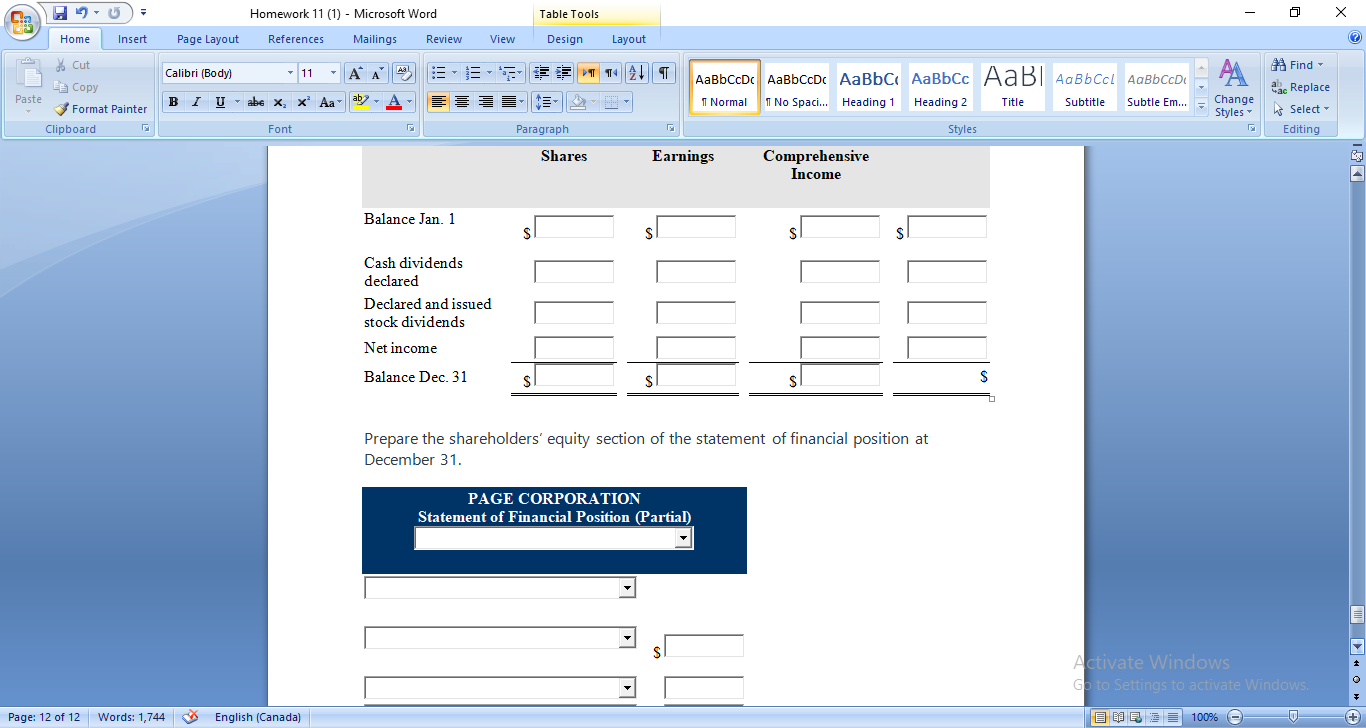Image resolution: width=1366 pixels, height=728 pixels.
Task: Switch to the References tab
Action: click(296, 39)
